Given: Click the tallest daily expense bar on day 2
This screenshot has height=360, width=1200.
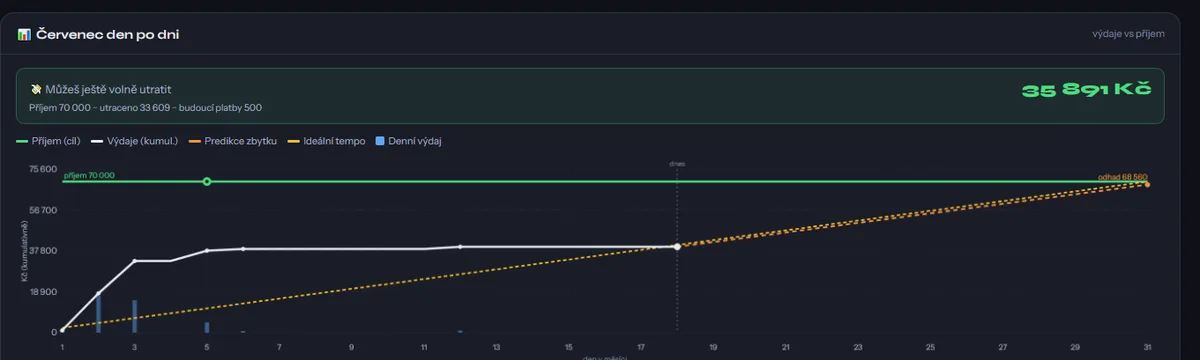Looking at the screenshot, I should 98,312.
